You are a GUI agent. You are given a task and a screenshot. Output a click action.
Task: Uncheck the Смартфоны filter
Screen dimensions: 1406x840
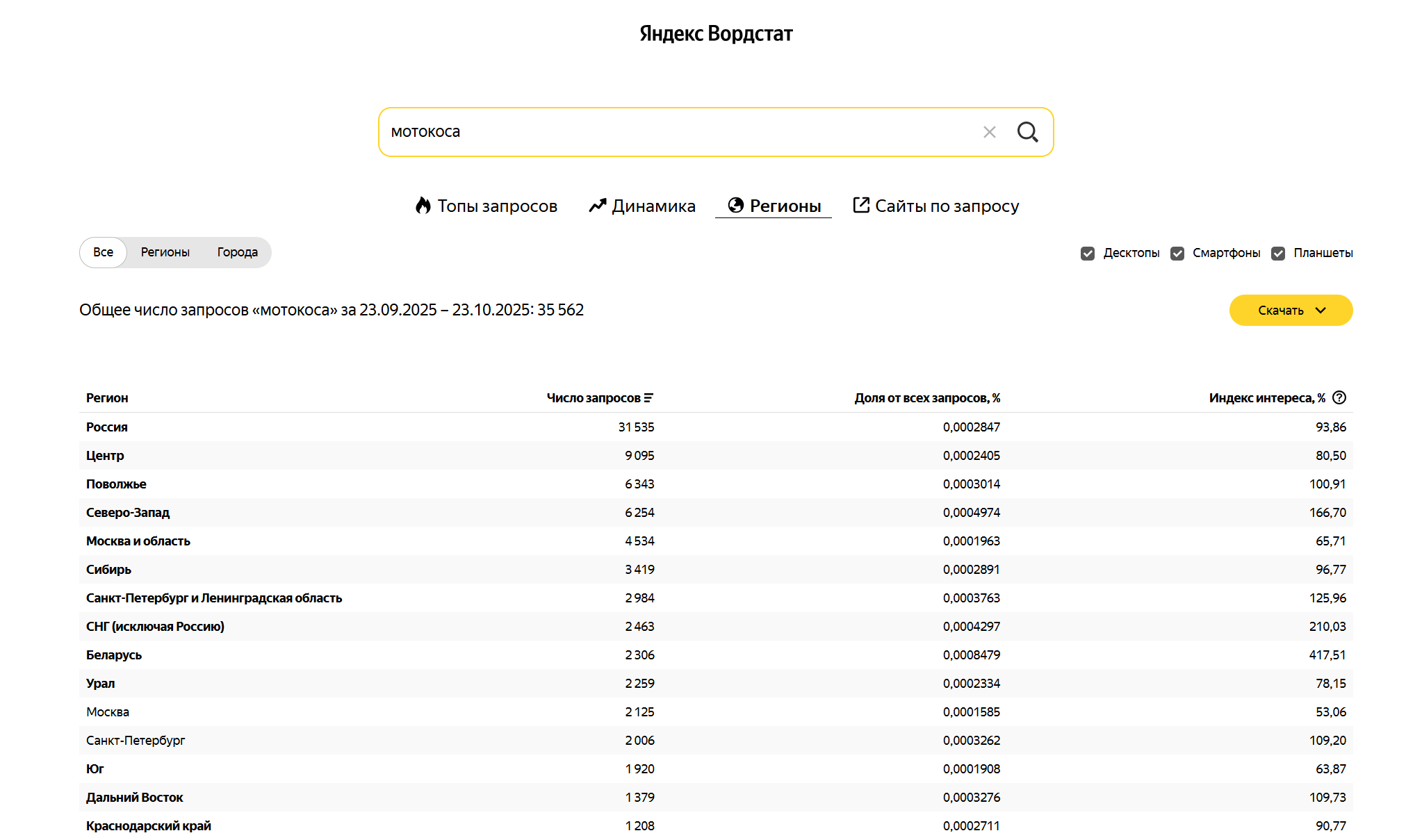[x=1177, y=253]
